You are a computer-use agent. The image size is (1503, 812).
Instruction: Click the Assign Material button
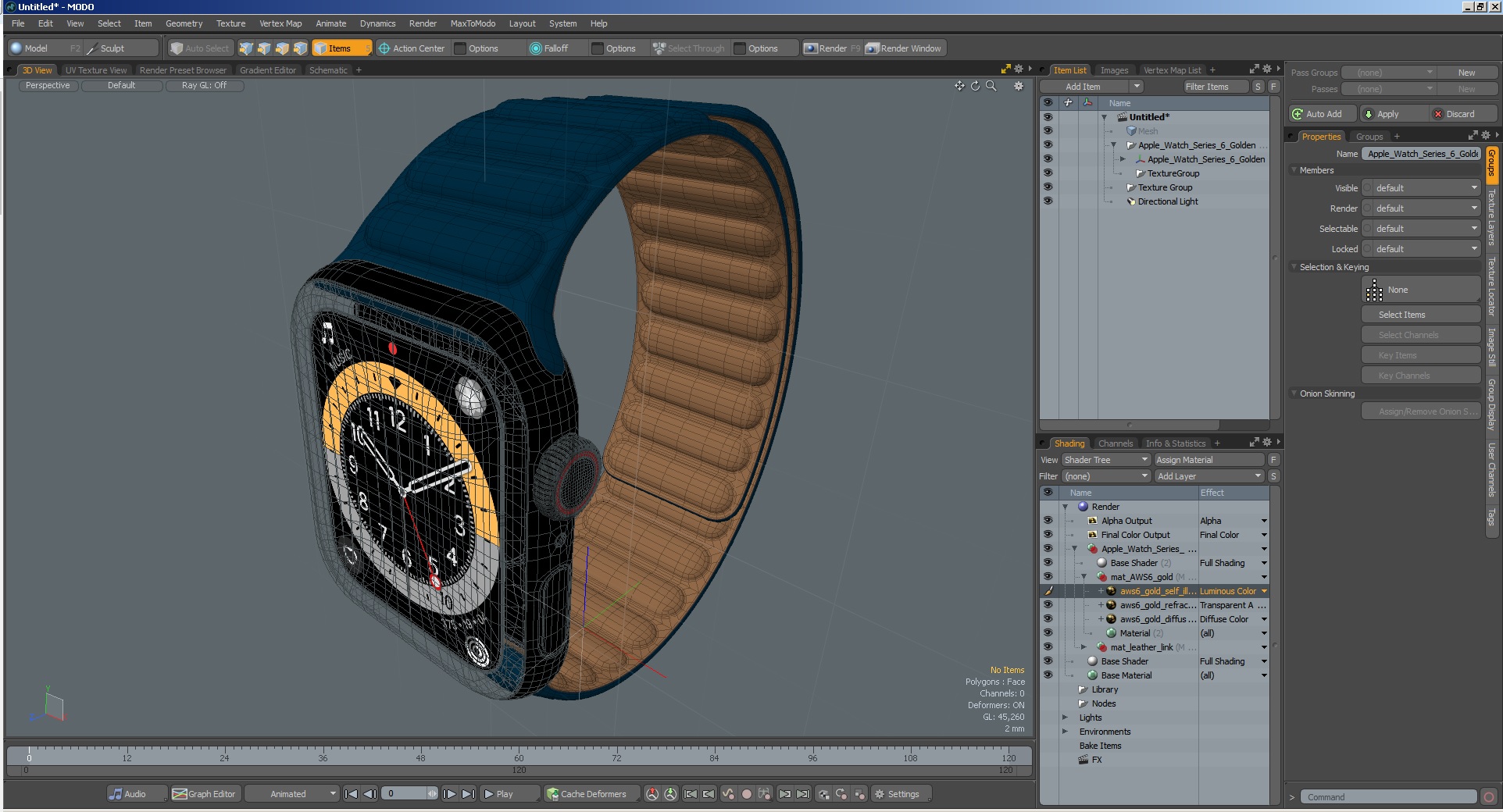(x=1208, y=460)
